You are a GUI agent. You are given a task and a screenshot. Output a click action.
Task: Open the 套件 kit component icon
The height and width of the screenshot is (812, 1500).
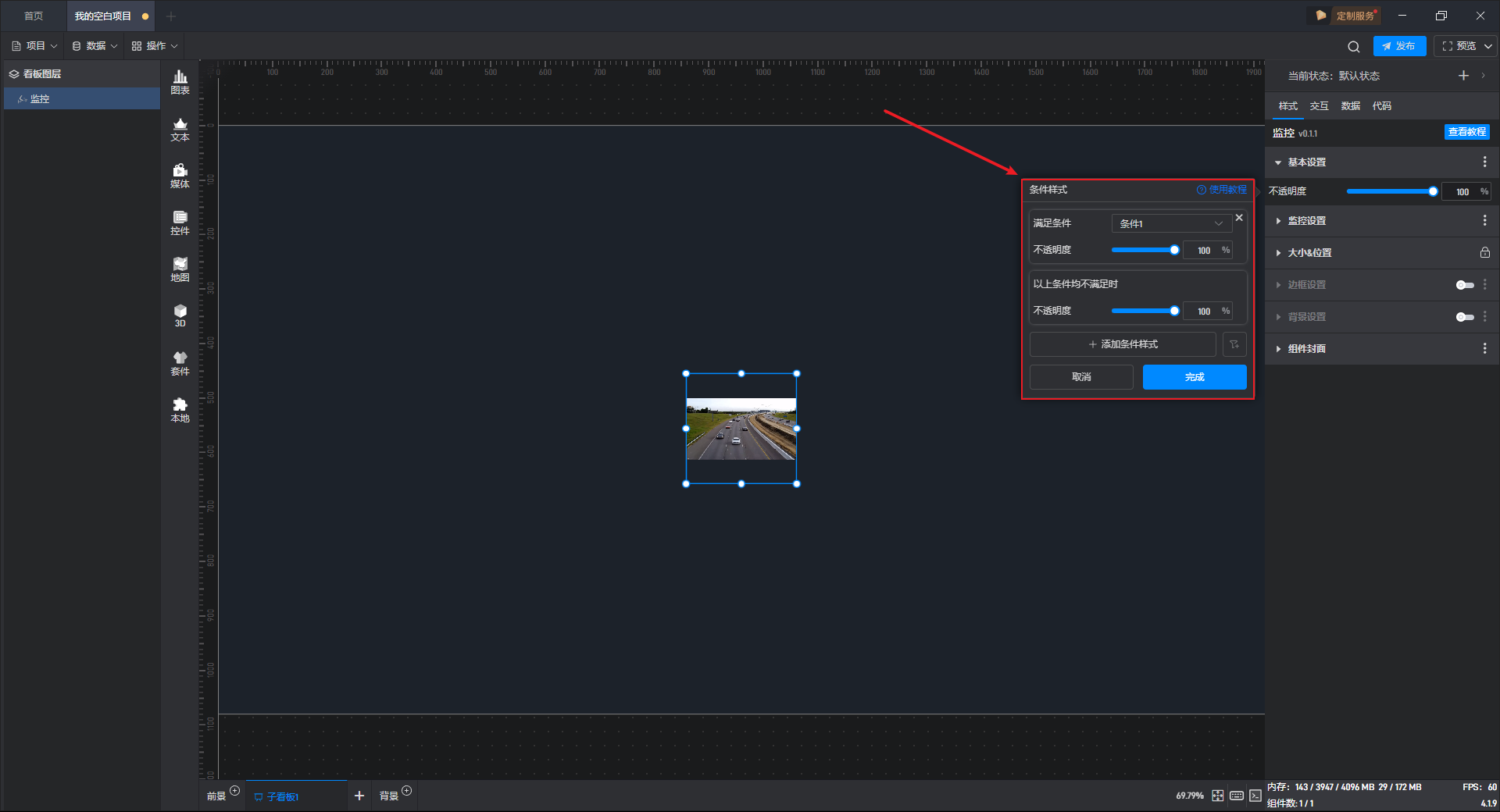[180, 363]
